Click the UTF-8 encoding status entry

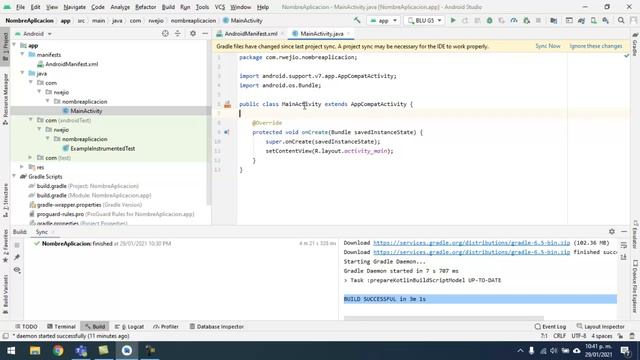pyautogui.click(x=579, y=336)
